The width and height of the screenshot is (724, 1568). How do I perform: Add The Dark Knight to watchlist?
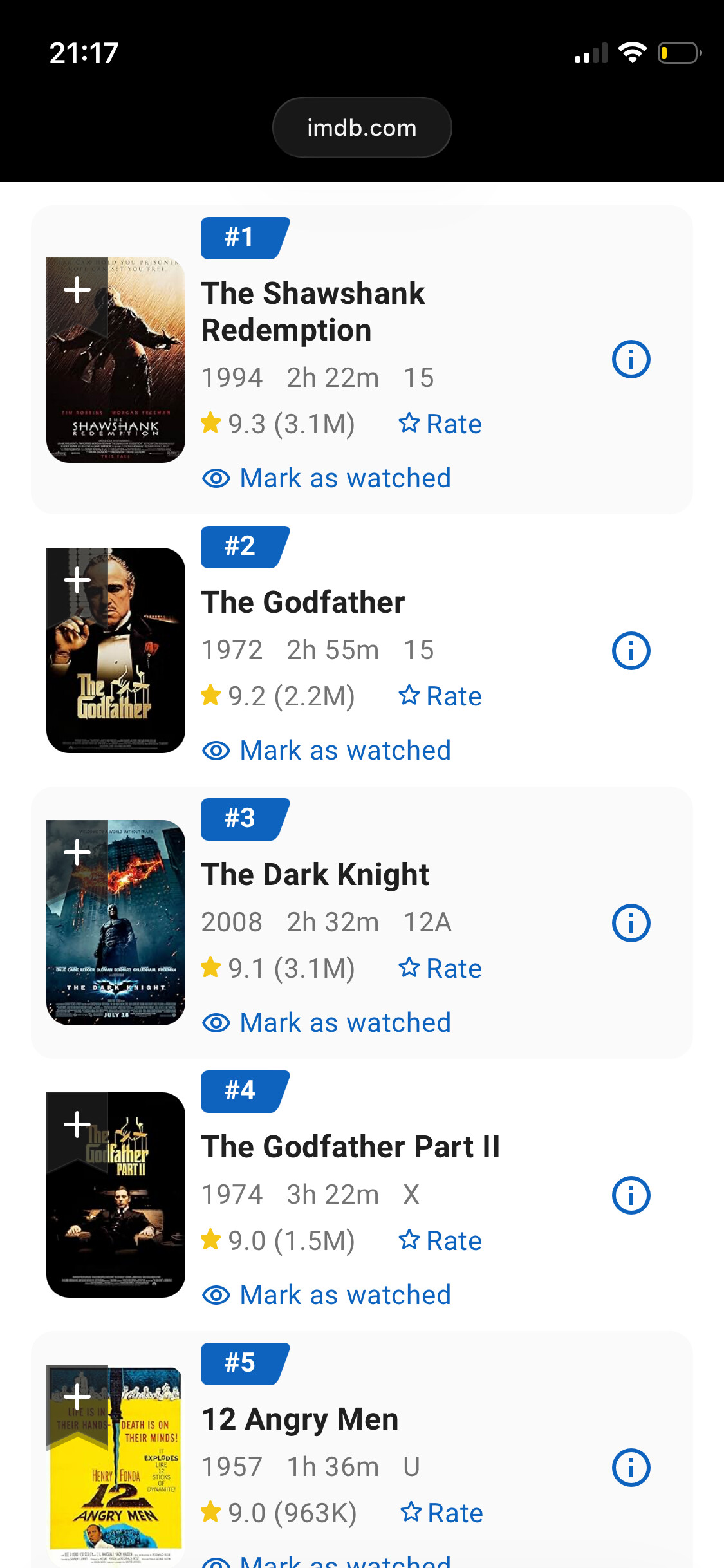[x=77, y=853]
